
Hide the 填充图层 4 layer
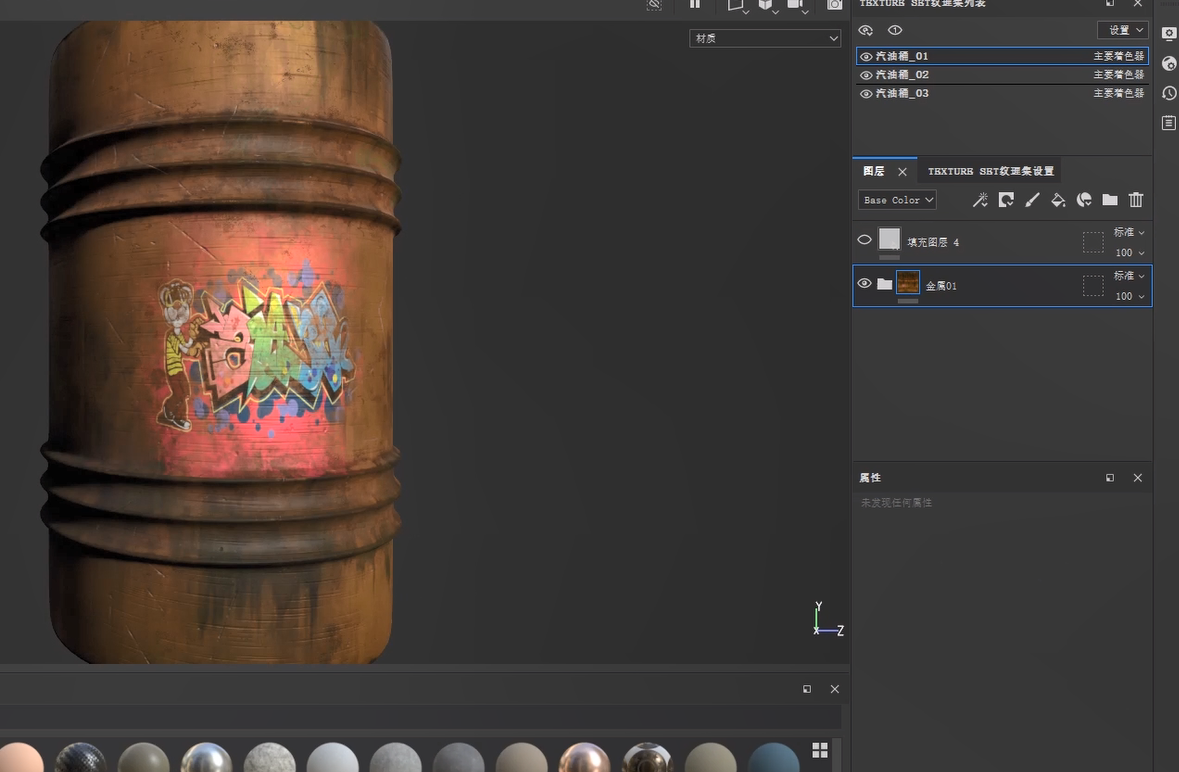(x=864, y=240)
